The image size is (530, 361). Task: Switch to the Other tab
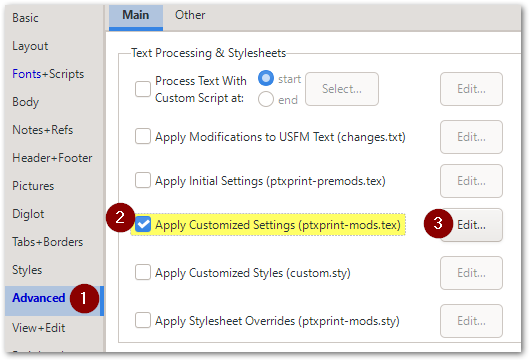coord(190,15)
